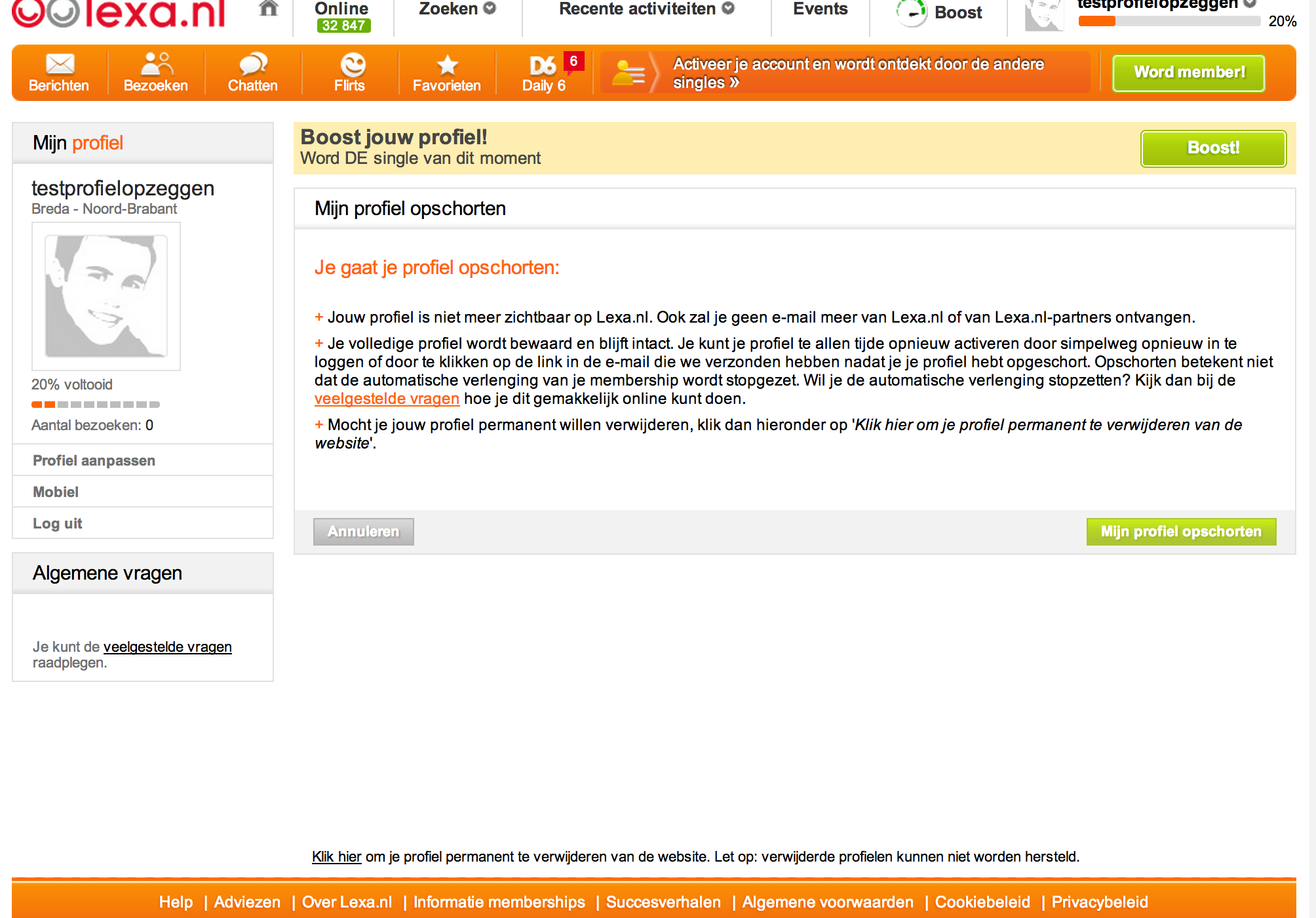Click the Annuleren button

[x=364, y=532]
